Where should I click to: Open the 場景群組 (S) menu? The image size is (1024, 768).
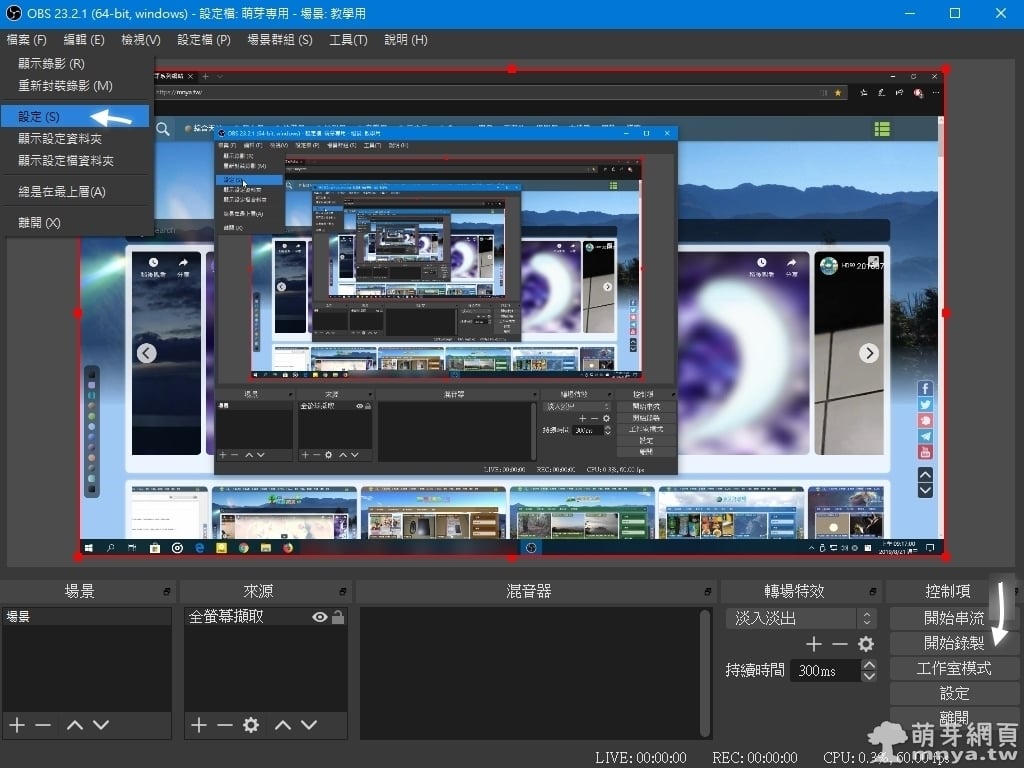[x=280, y=40]
